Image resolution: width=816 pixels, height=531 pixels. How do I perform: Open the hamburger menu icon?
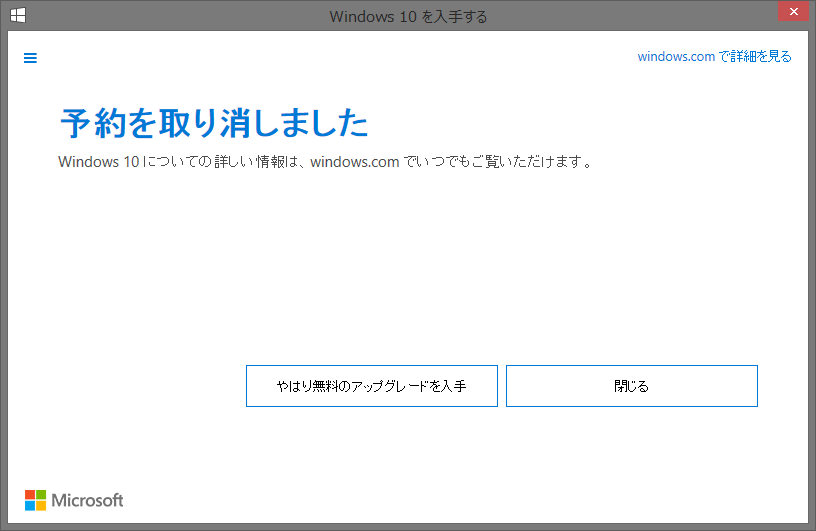click(x=30, y=58)
